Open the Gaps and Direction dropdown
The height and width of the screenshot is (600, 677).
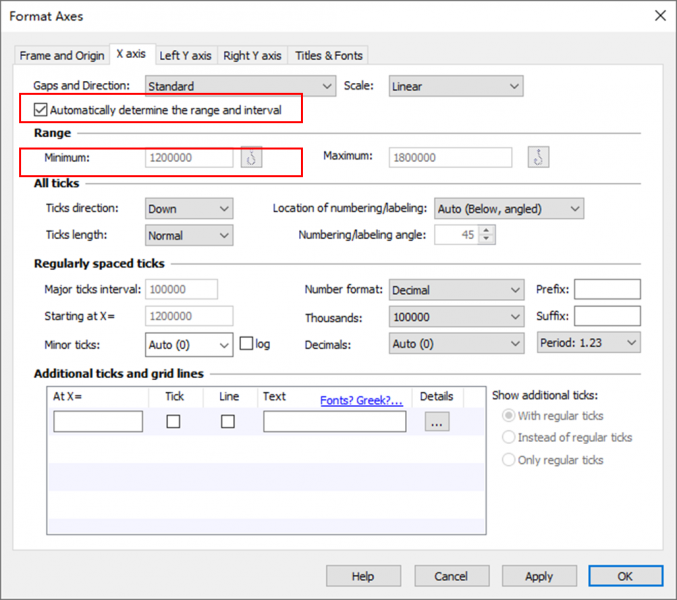click(x=240, y=86)
